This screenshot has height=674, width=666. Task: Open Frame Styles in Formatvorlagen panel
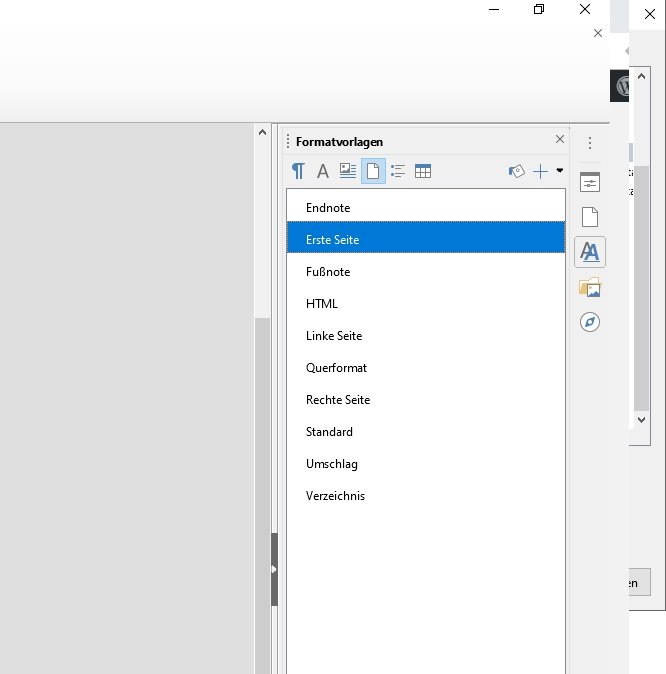click(348, 171)
